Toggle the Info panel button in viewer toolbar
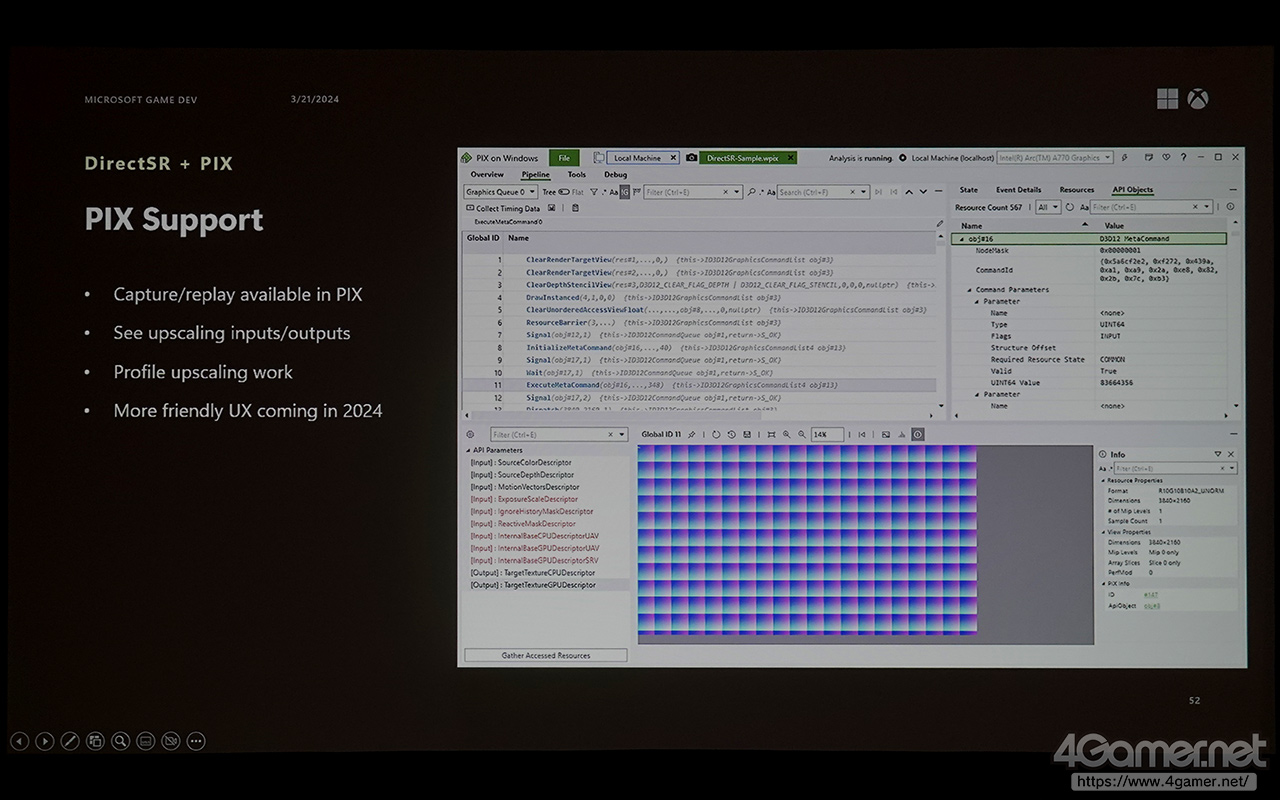Image resolution: width=1280 pixels, height=800 pixels. pyautogui.click(x=918, y=435)
